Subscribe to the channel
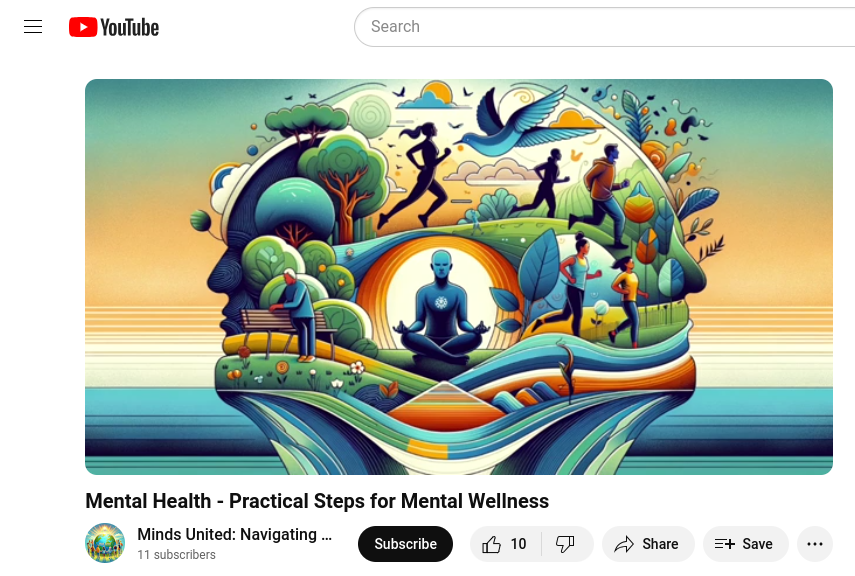Image resolution: width=855 pixels, height=576 pixels. (405, 544)
